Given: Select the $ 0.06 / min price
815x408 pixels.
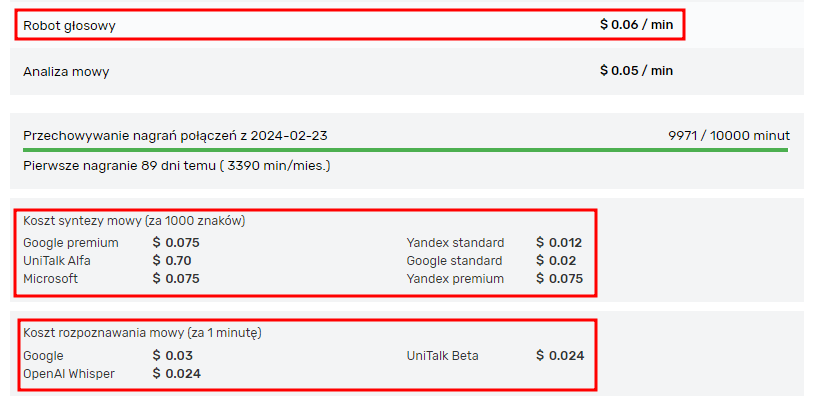Looking at the screenshot, I should click(x=636, y=24).
